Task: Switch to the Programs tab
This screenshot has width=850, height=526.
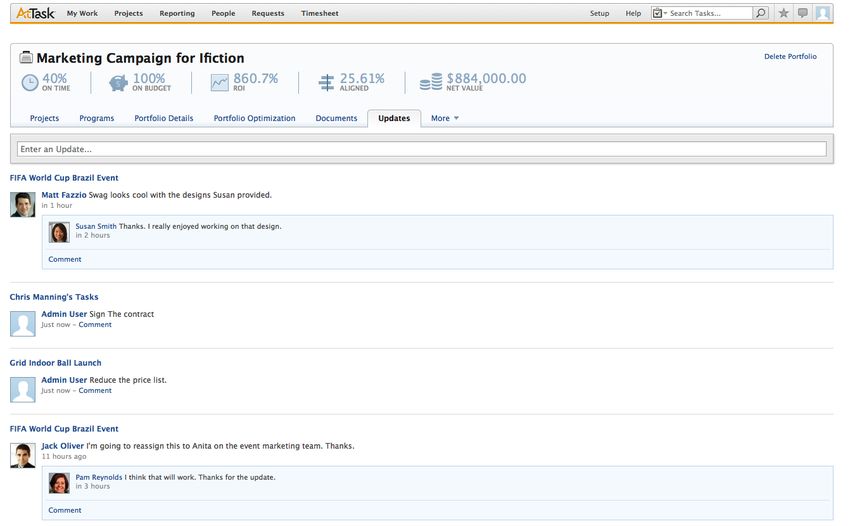Action: click(x=96, y=118)
